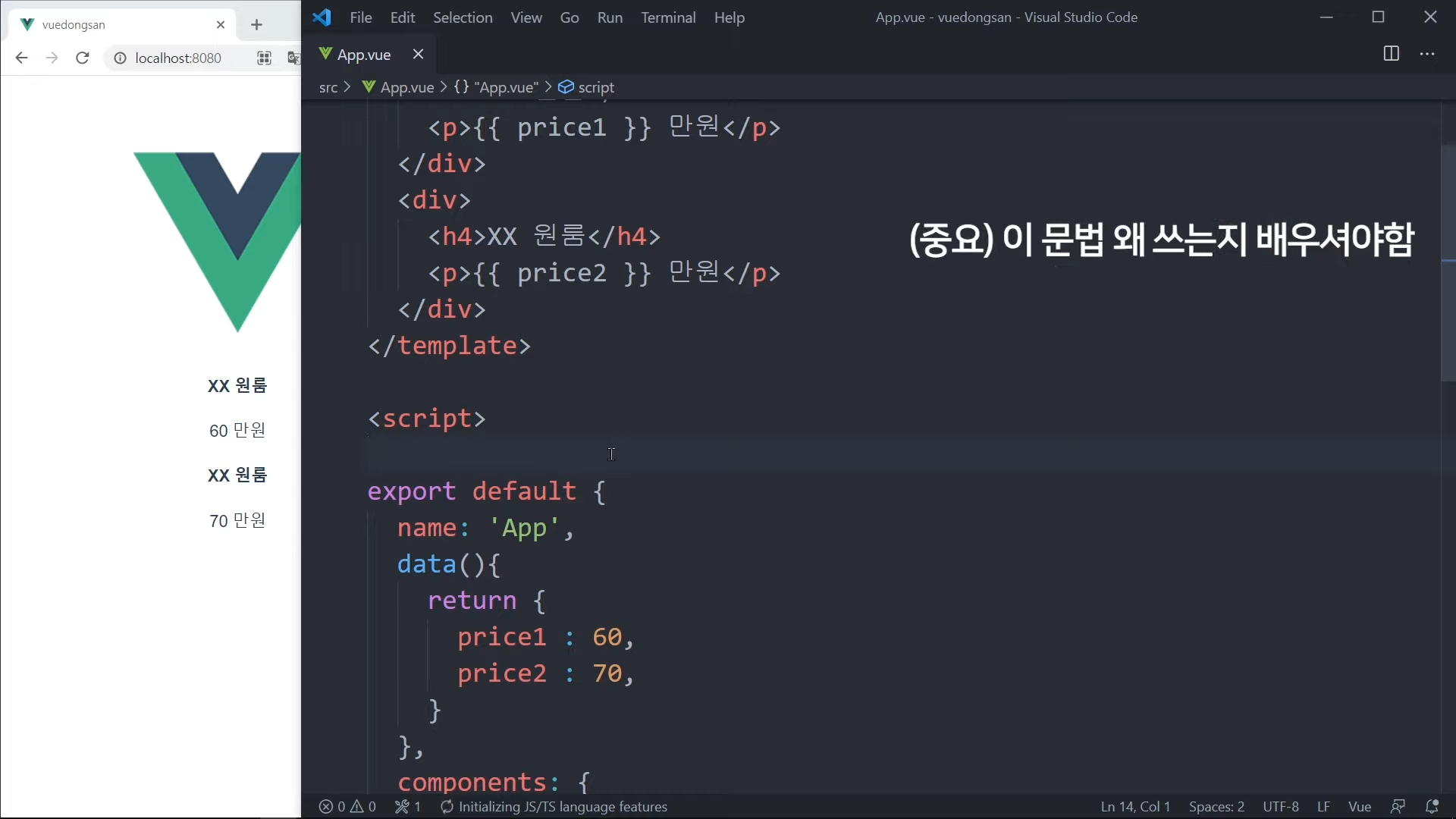
Task: Click the split editor right icon
Action: point(1391,54)
